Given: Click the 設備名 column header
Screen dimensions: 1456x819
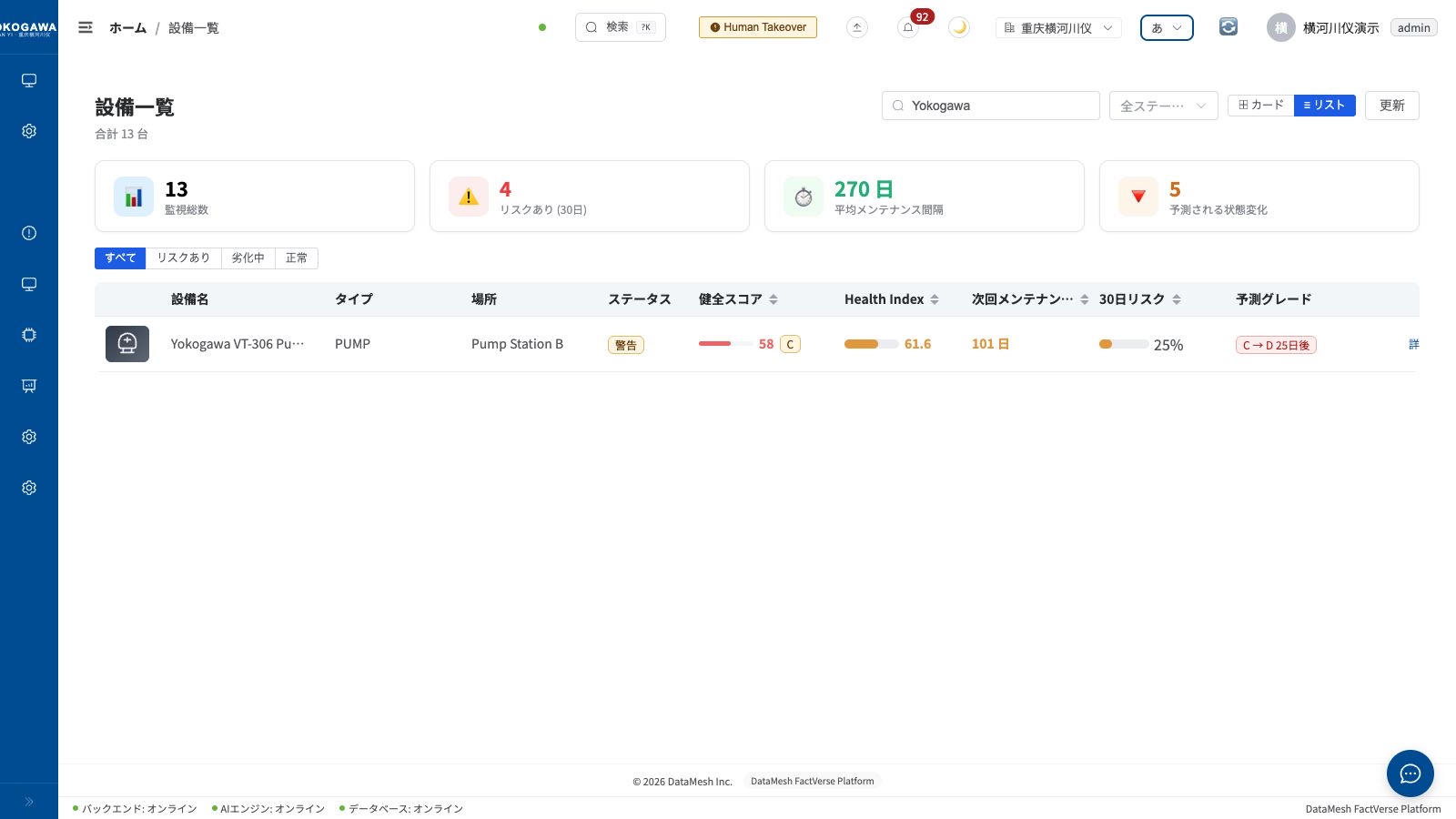Looking at the screenshot, I should pyautogui.click(x=189, y=299).
